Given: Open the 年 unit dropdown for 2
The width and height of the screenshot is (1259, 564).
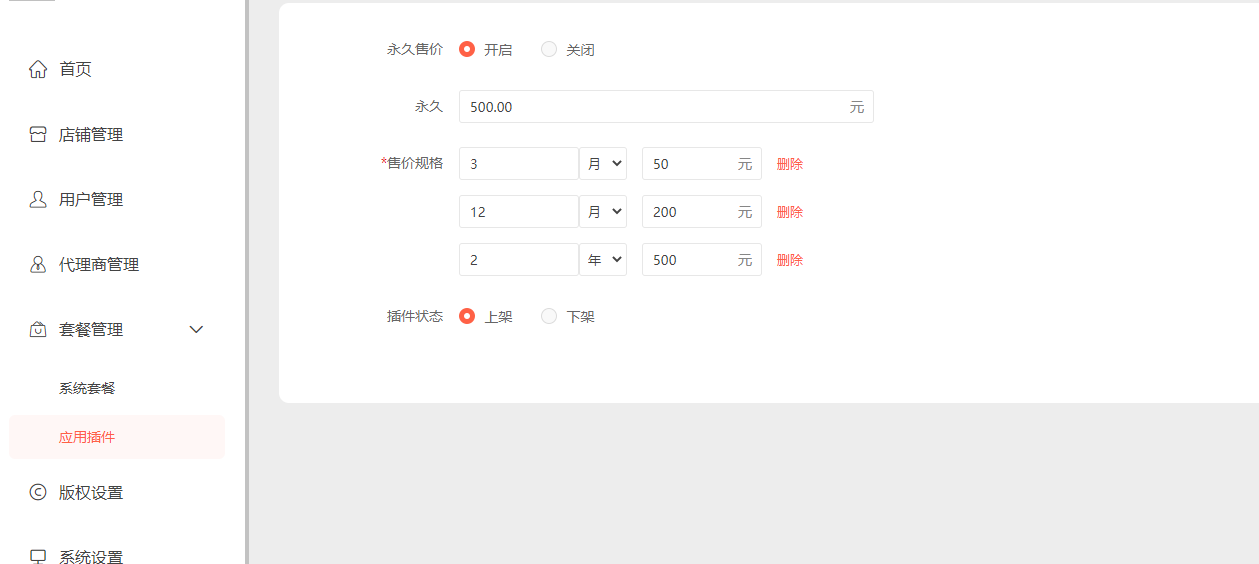Looking at the screenshot, I should pos(603,260).
